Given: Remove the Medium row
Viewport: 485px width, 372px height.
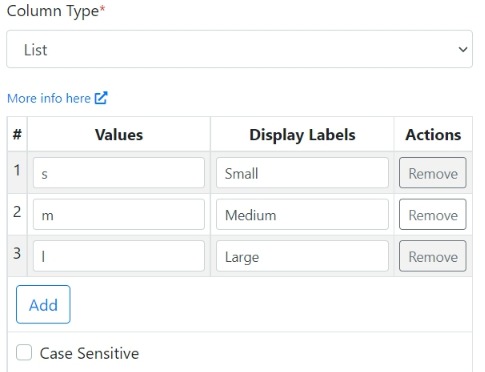Looking at the screenshot, I should [433, 214].
